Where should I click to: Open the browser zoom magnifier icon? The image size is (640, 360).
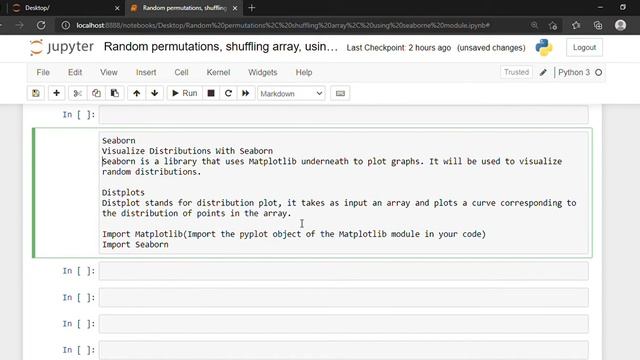pyautogui.click(x=534, y=25)
